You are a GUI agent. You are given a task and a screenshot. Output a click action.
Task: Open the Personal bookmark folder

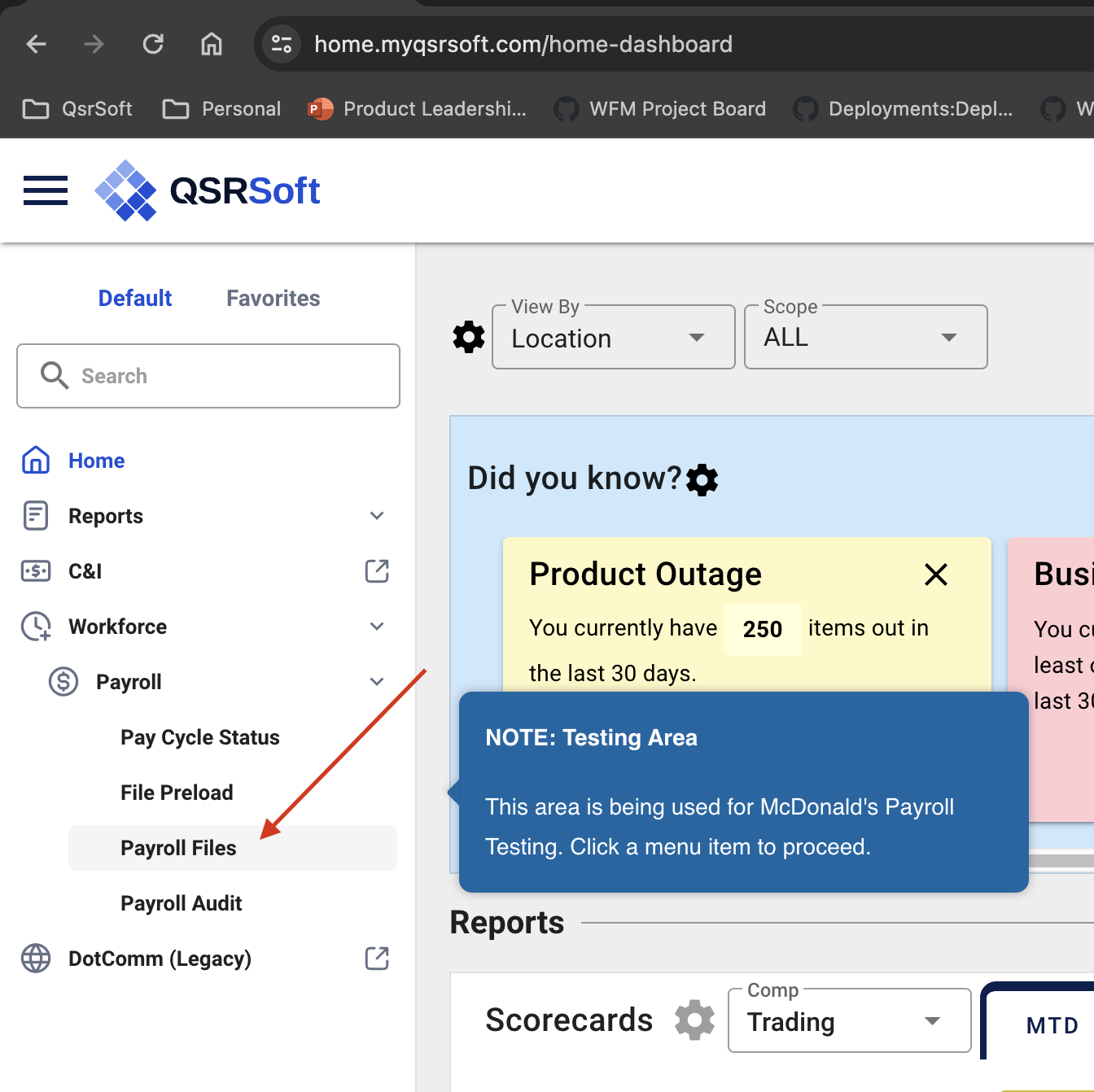point(221,109)
